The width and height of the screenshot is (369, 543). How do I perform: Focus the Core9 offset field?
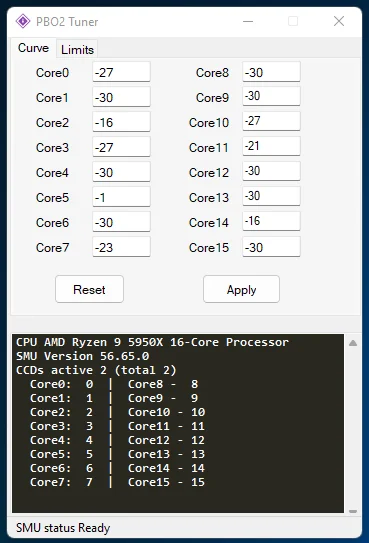click(x=271, y=96)
